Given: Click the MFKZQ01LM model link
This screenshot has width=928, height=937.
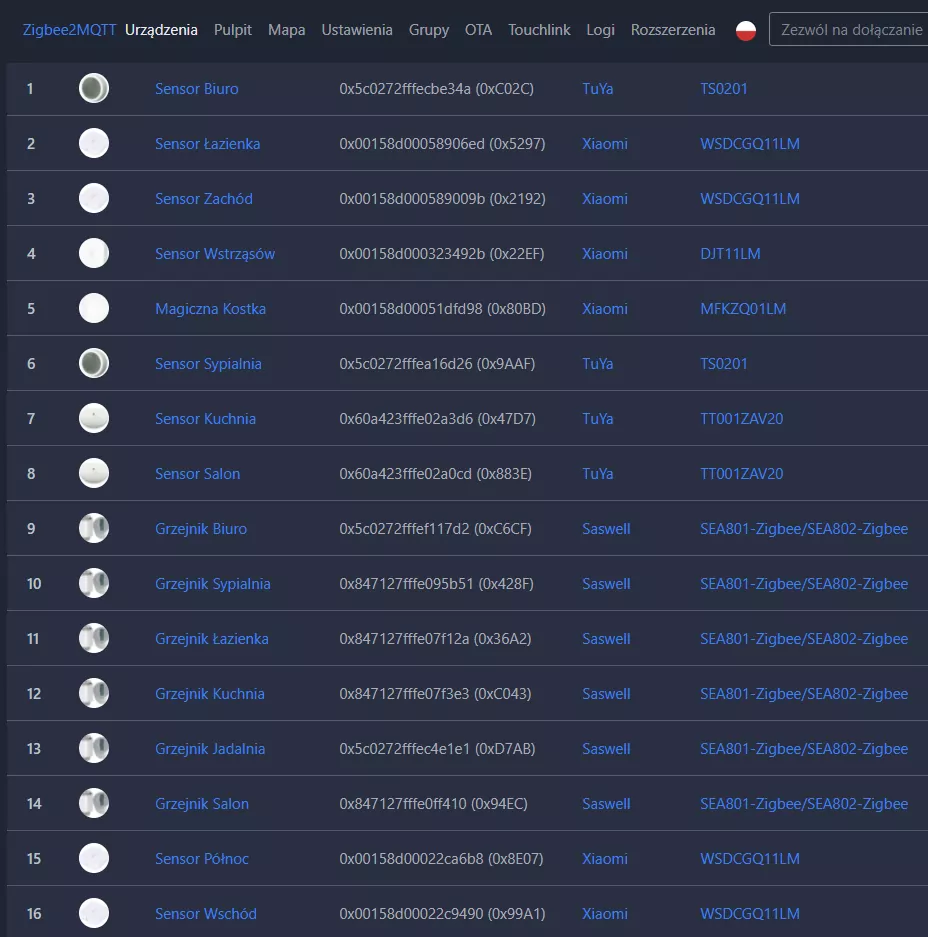Looking at the screenshot, I should click(x=743, y=309).
